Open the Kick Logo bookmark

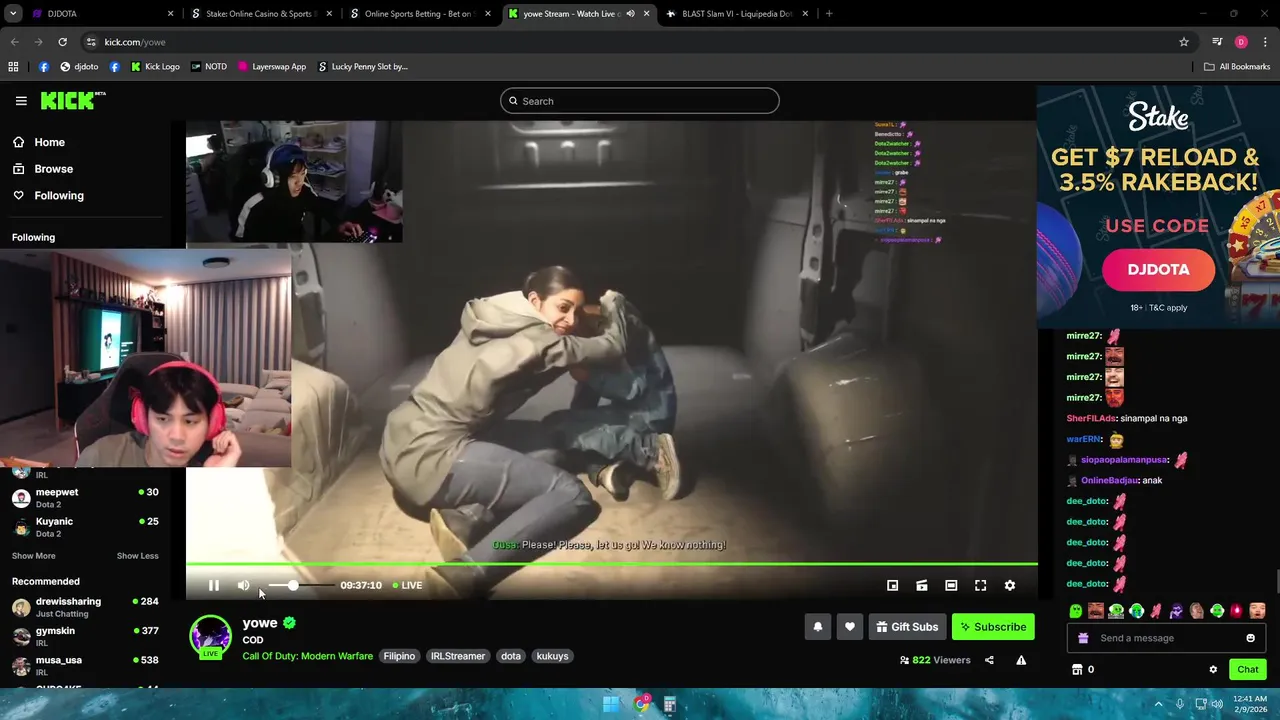pos(155,67)
